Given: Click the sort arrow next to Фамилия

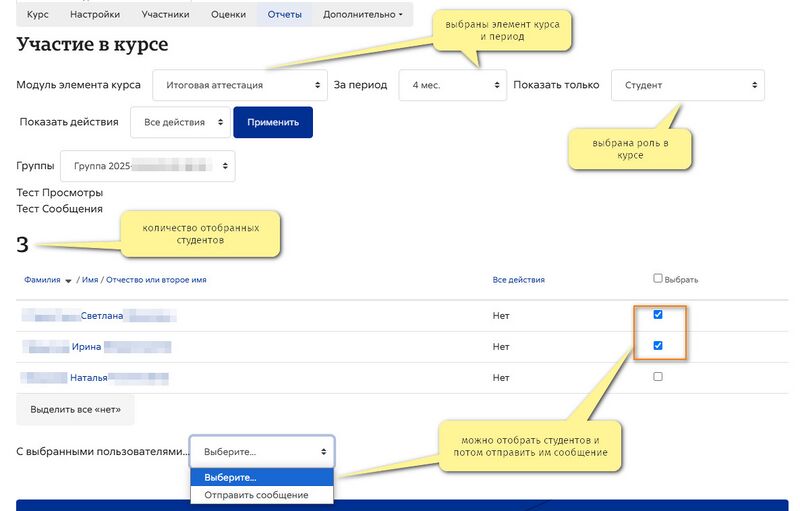Looking at the screenshot, I should (x=68, y=280).
